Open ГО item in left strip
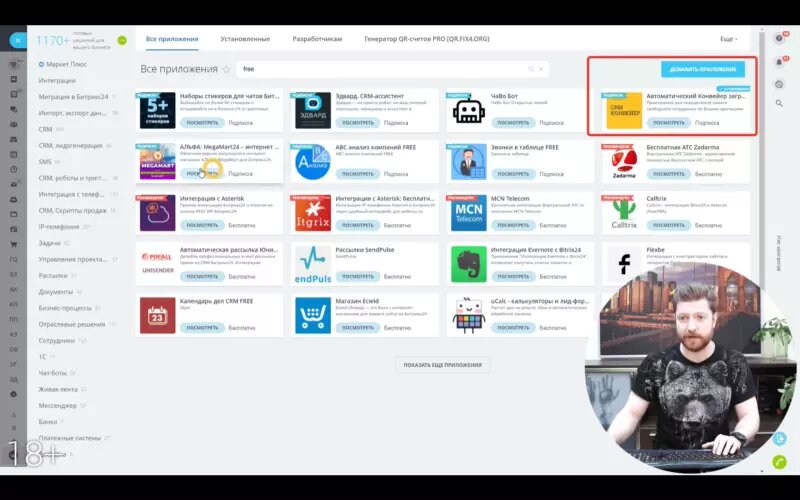The height and width of the screenshot is (500, 800). tap(14, 259)
